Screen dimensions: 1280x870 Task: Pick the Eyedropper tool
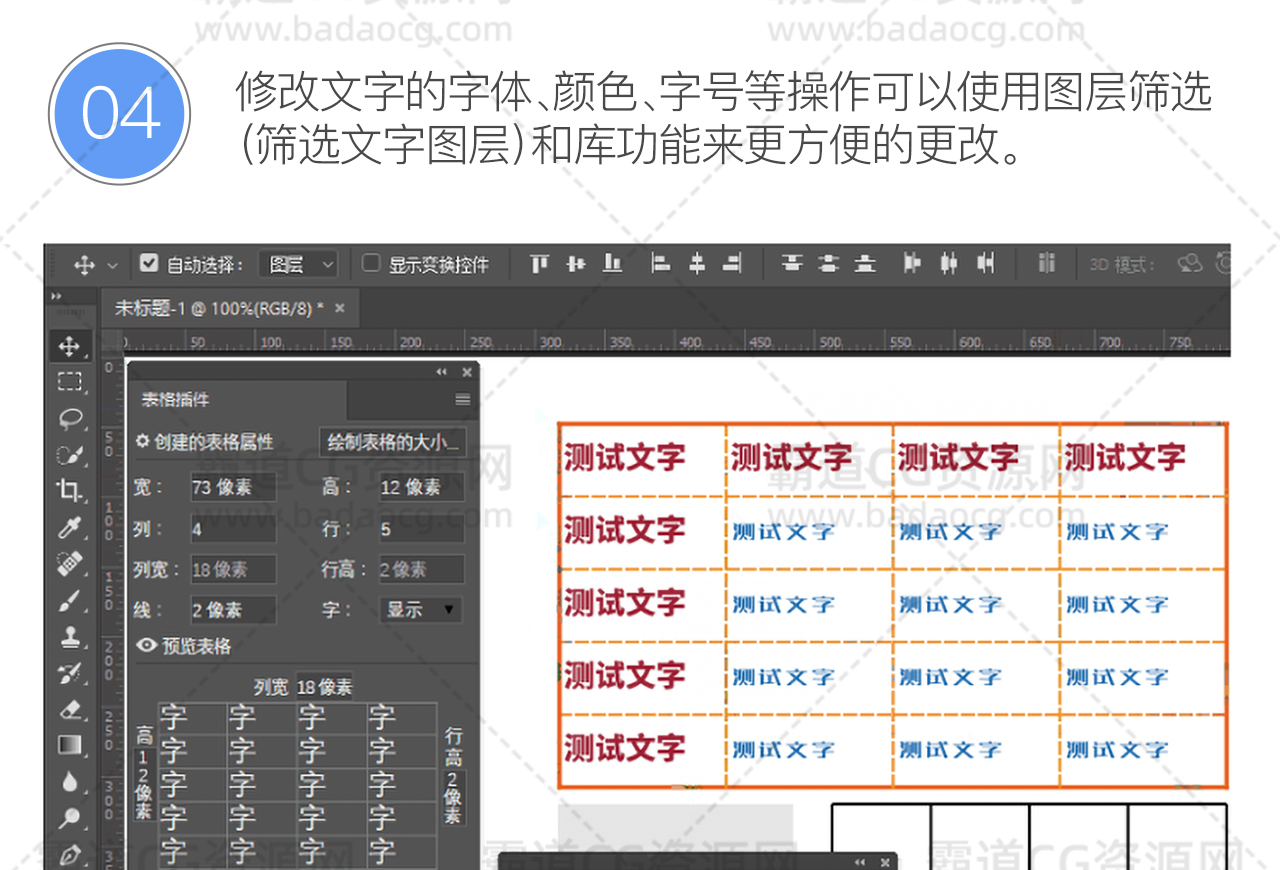(69, 527)
